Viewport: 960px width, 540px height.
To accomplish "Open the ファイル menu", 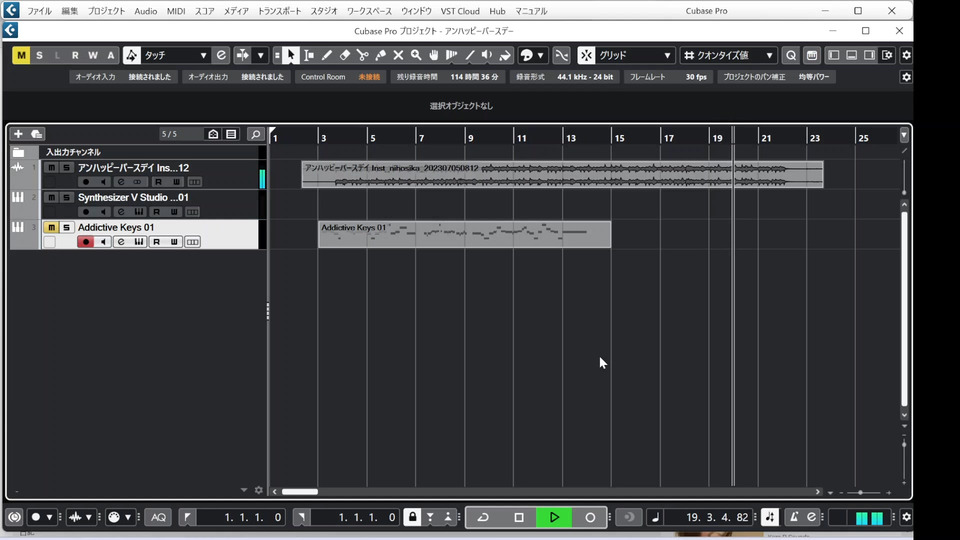I will (39, 11).
